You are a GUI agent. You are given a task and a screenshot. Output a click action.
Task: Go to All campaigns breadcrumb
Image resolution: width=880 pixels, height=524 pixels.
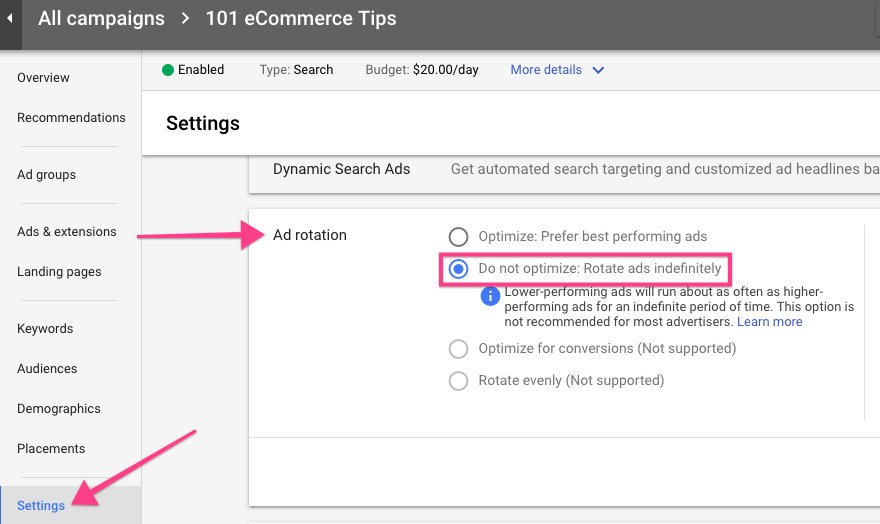click(102, 19)
